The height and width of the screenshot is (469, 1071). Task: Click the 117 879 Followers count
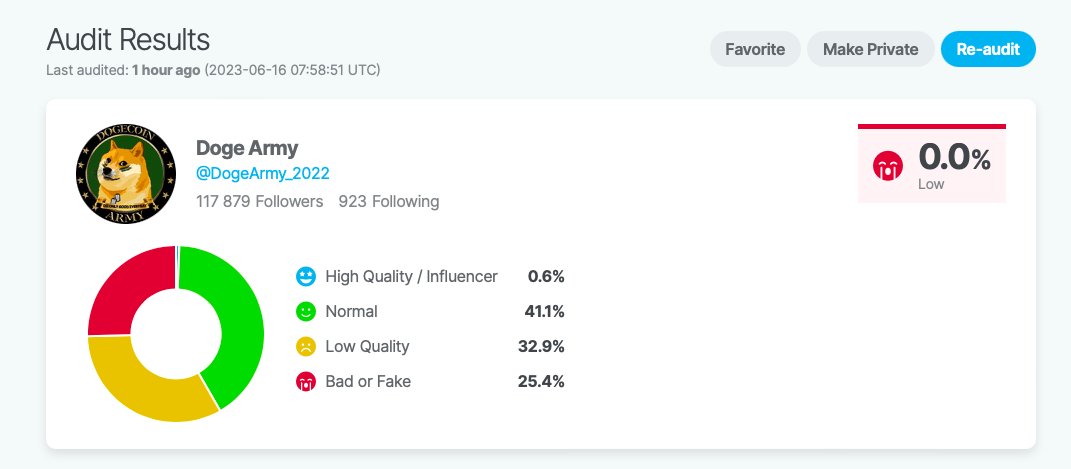click(x=260, y=201)
